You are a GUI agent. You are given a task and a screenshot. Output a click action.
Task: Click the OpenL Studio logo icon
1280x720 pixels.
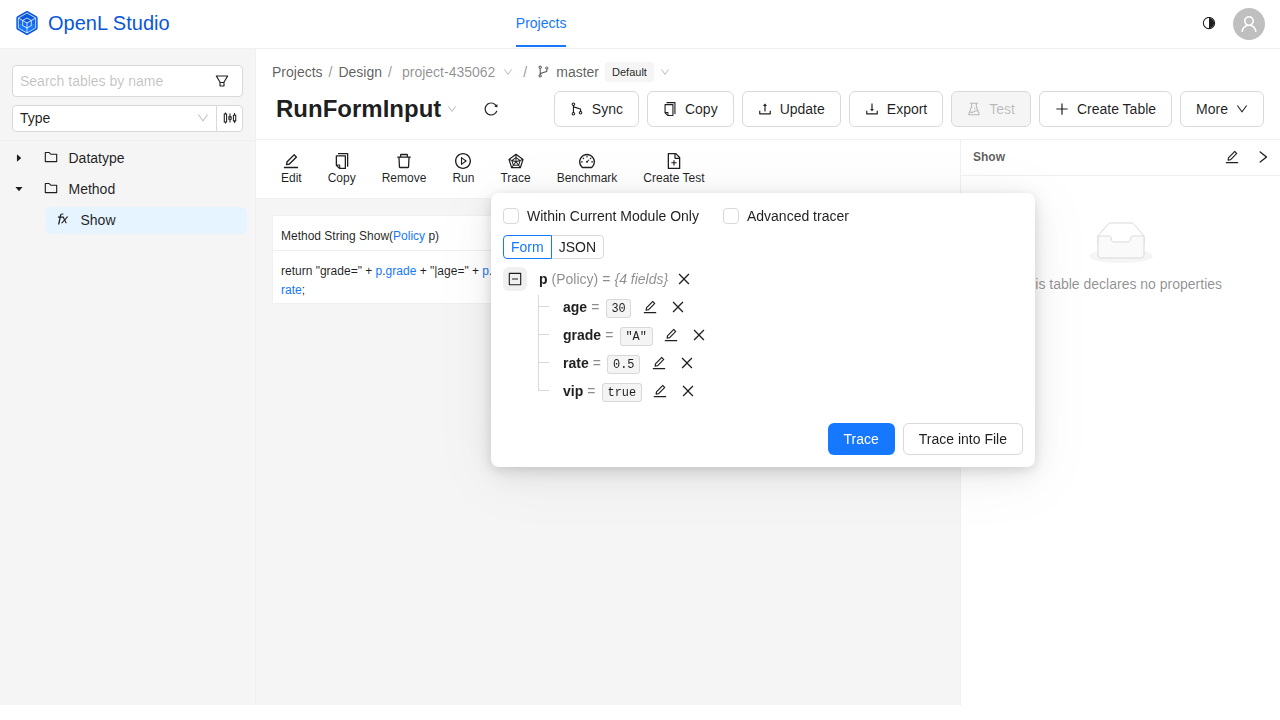[x=27, y=23]
